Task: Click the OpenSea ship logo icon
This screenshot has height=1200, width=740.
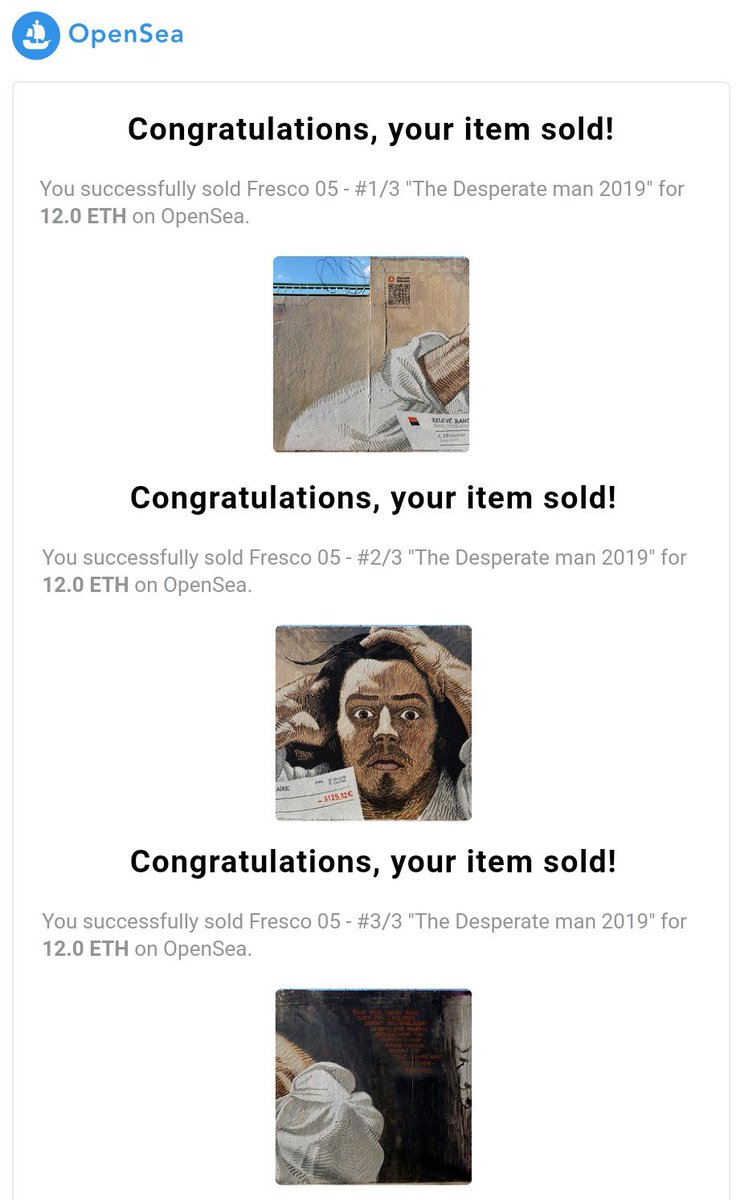Action: pyautogui.click(x=36, y=36)
